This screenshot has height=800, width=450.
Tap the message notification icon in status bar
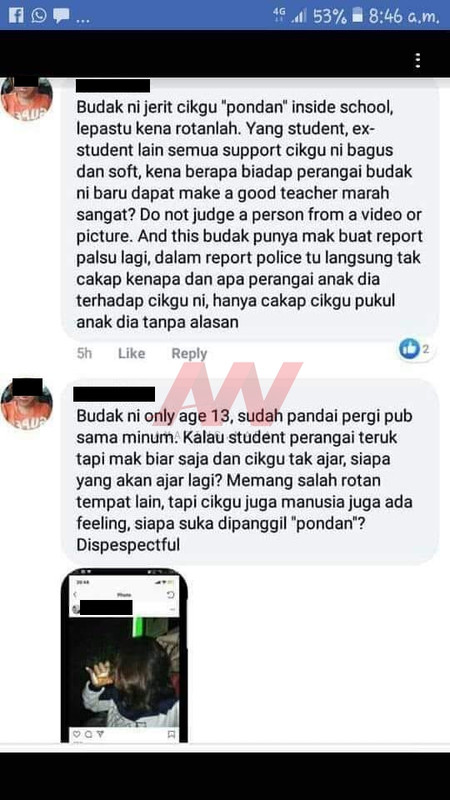(x=61, y=16)
